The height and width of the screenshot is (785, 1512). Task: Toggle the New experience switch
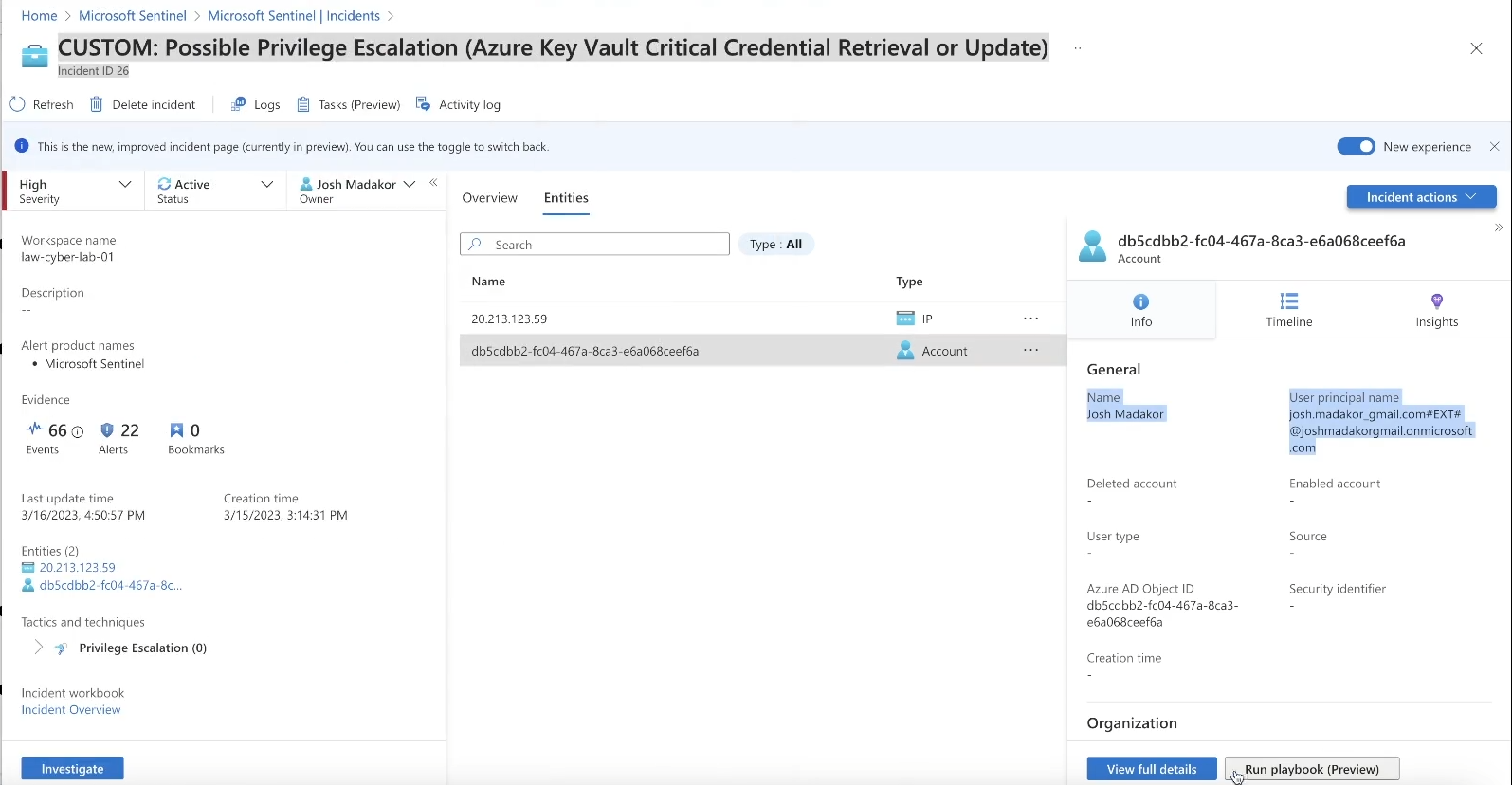[1356, 146]
